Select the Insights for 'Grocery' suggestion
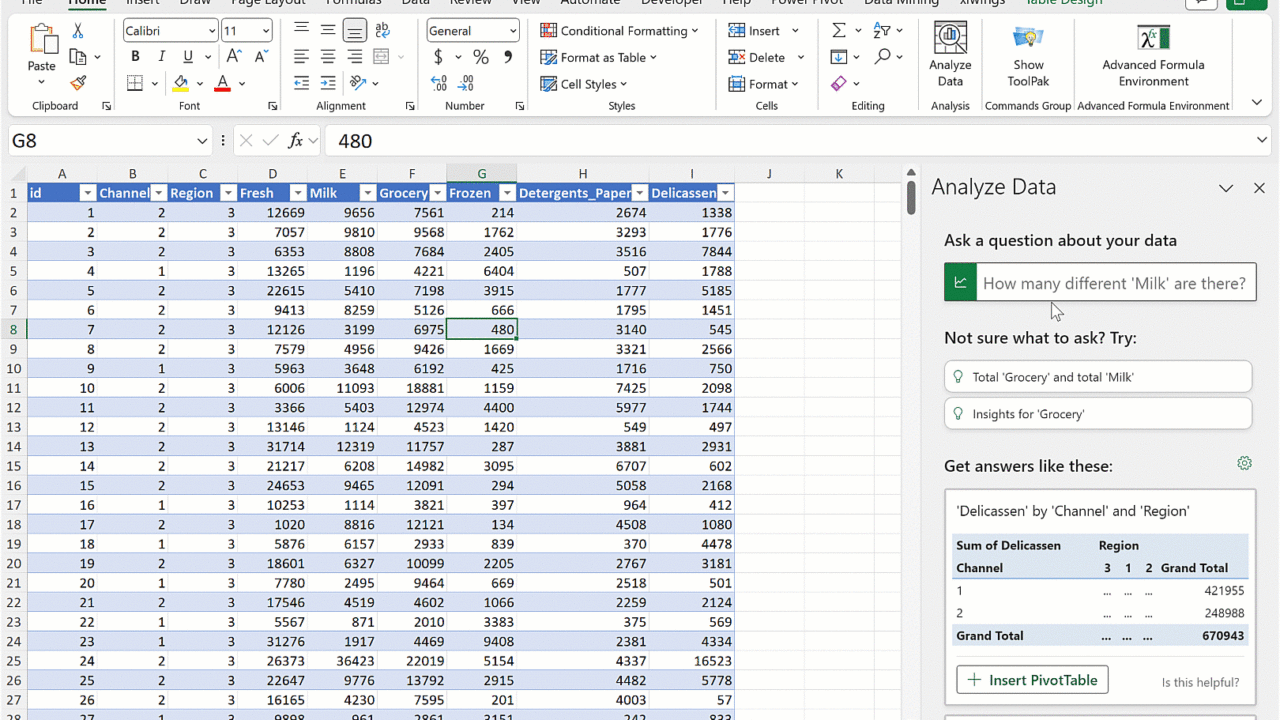This screenshot has width=1280, height=720. [1097, 413]
